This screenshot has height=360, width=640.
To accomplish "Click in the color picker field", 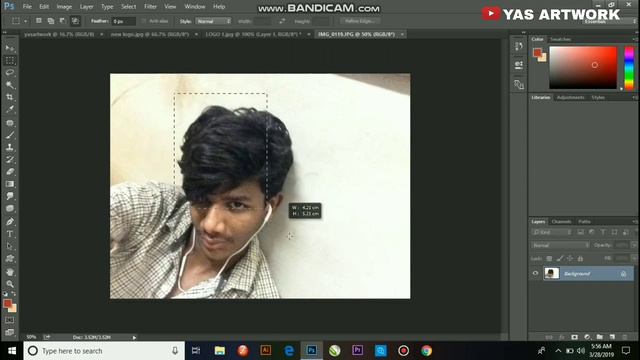I will [583, 67].
